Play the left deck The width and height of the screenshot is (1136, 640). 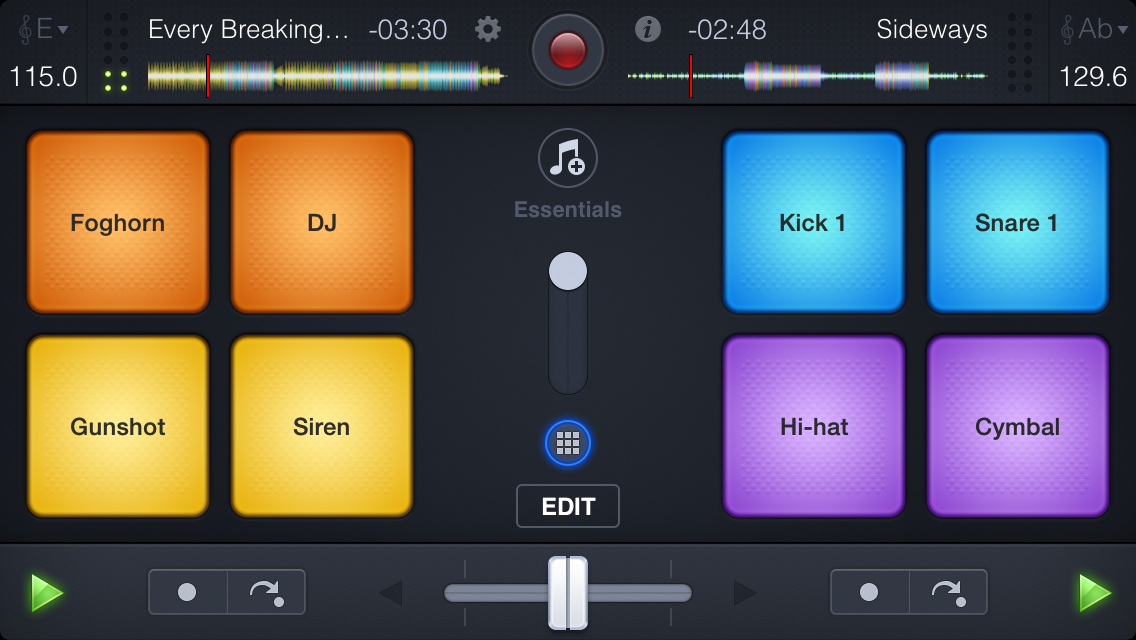click(47, 592)
